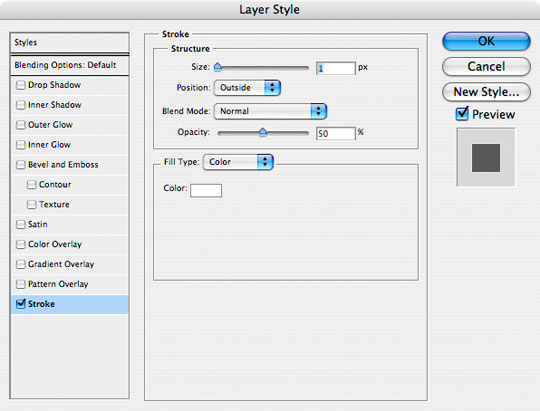Click the Cancel button
The image size is (540, 411).
[486, 66]
